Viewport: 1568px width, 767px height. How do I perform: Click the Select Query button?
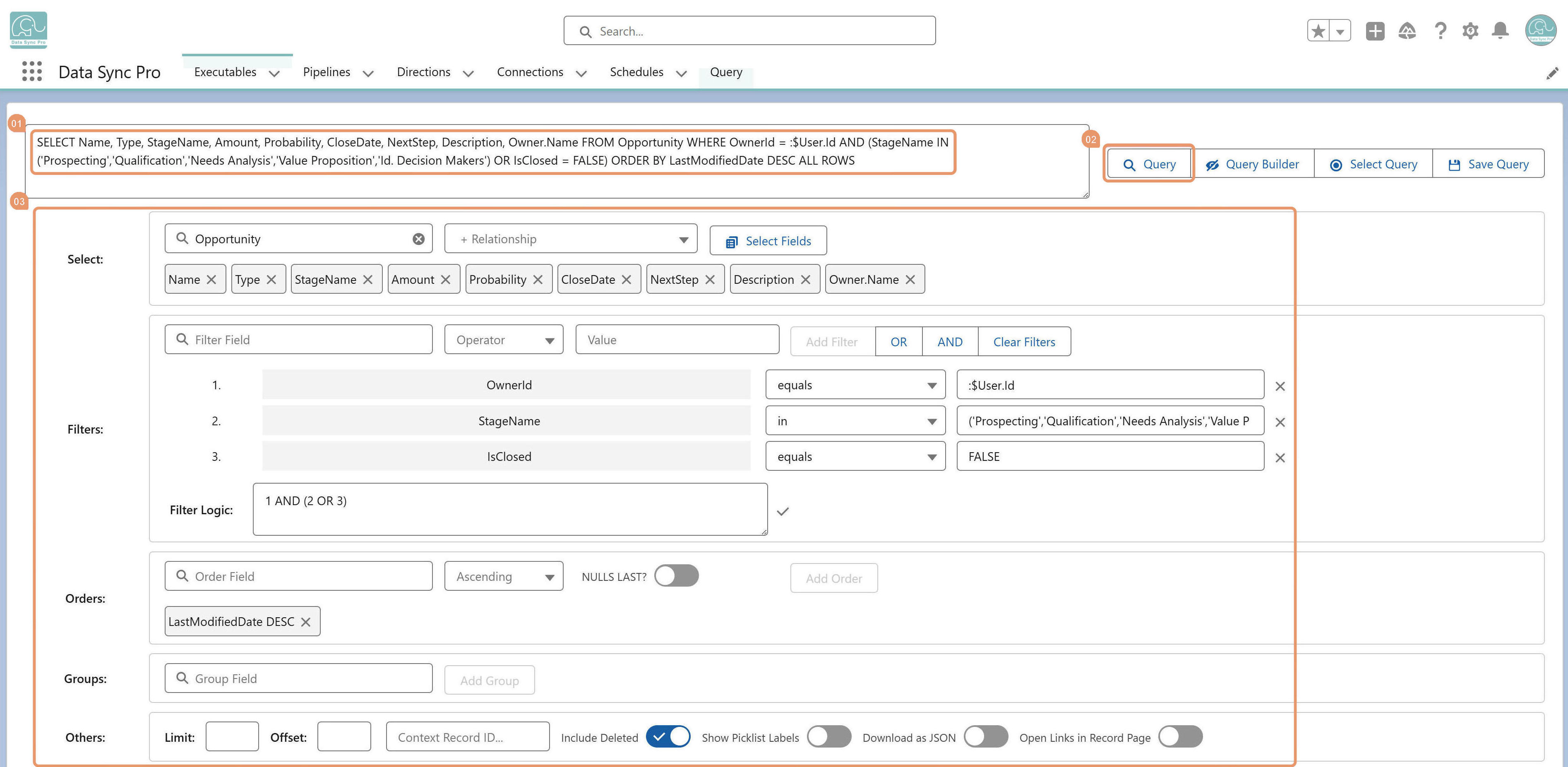1373,164
